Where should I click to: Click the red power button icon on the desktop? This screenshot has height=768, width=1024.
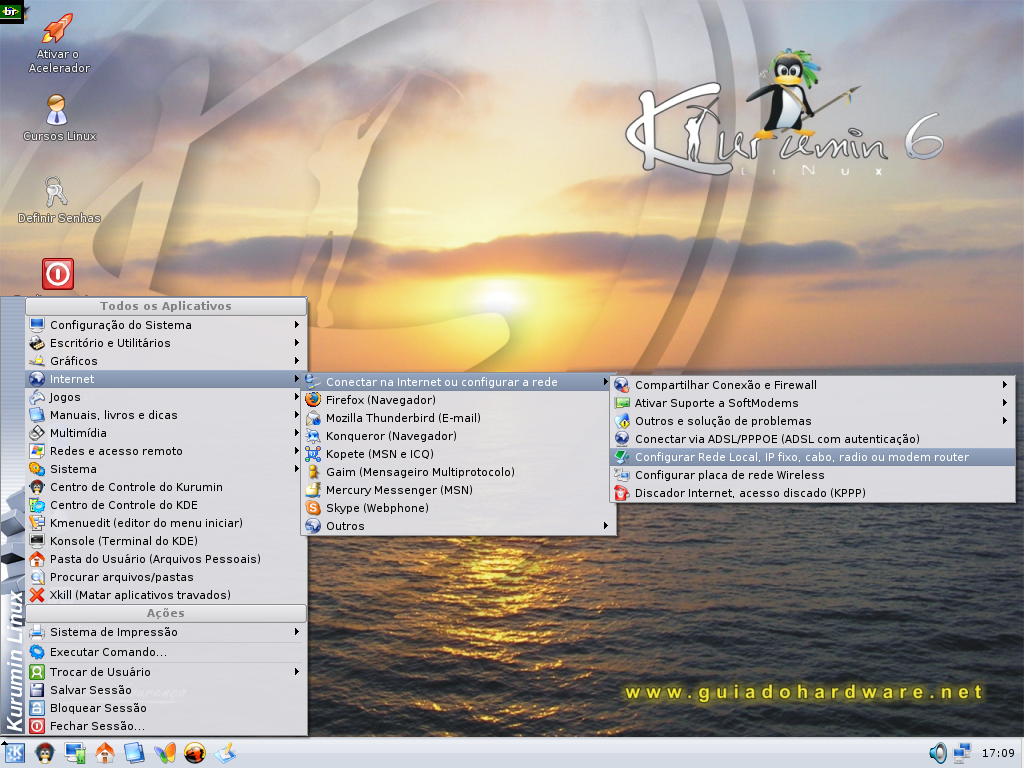(x=58, y=274)
